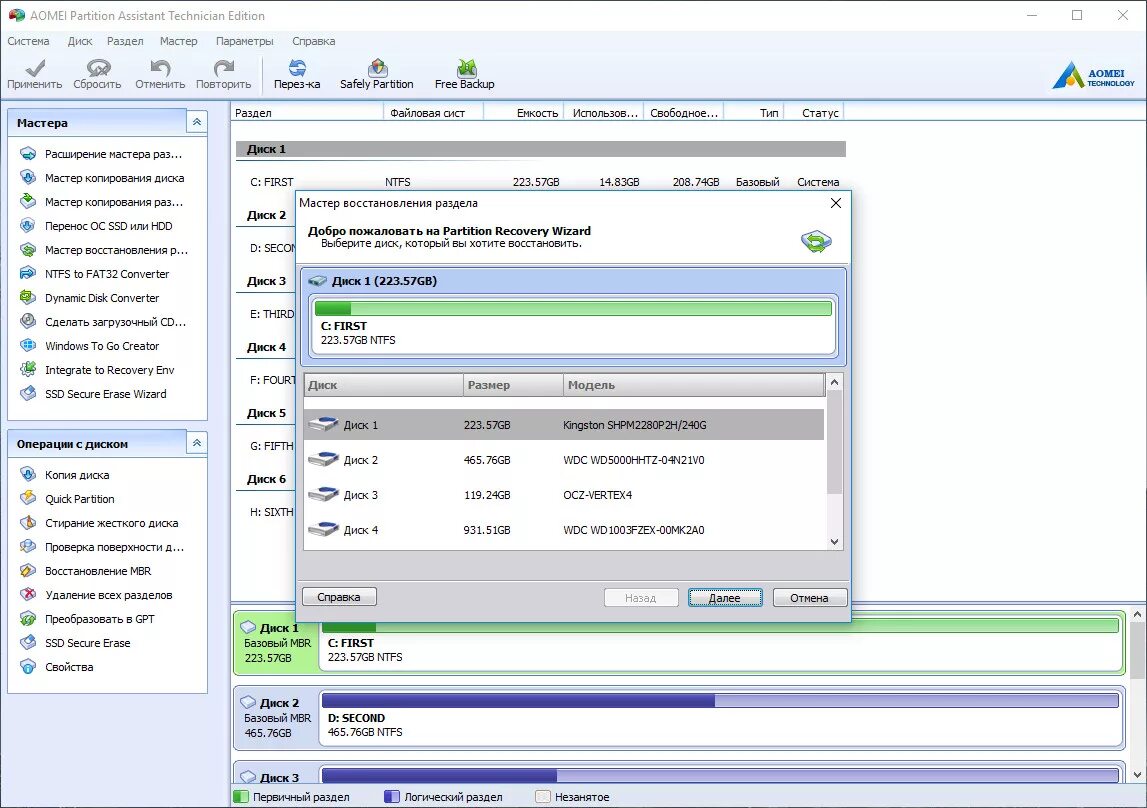The image size is (1147, 808).
Task: Open Мастер копирования раздела wizard
Action: 102,202
